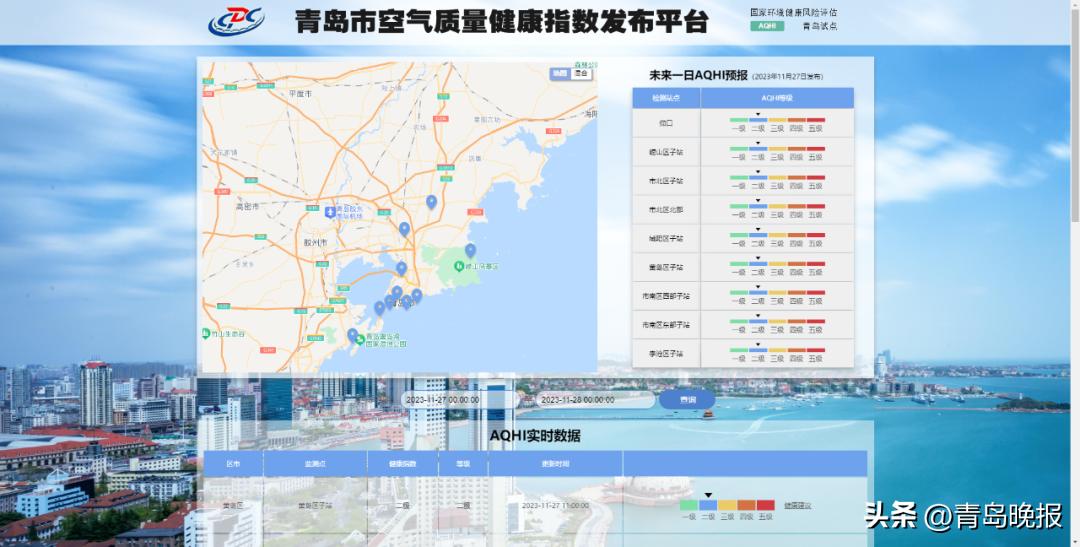Click the airport icon for 青岛胶东国际机场
The width and height of the screenshot is (1080, 547).
(330, 212)
